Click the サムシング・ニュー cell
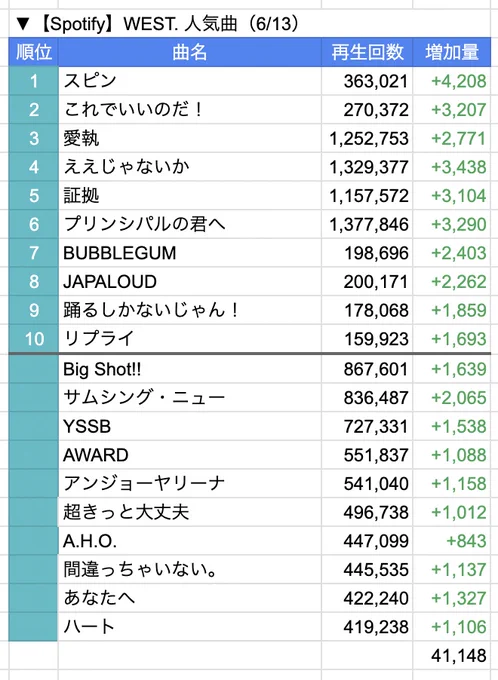 pos(190,398)
